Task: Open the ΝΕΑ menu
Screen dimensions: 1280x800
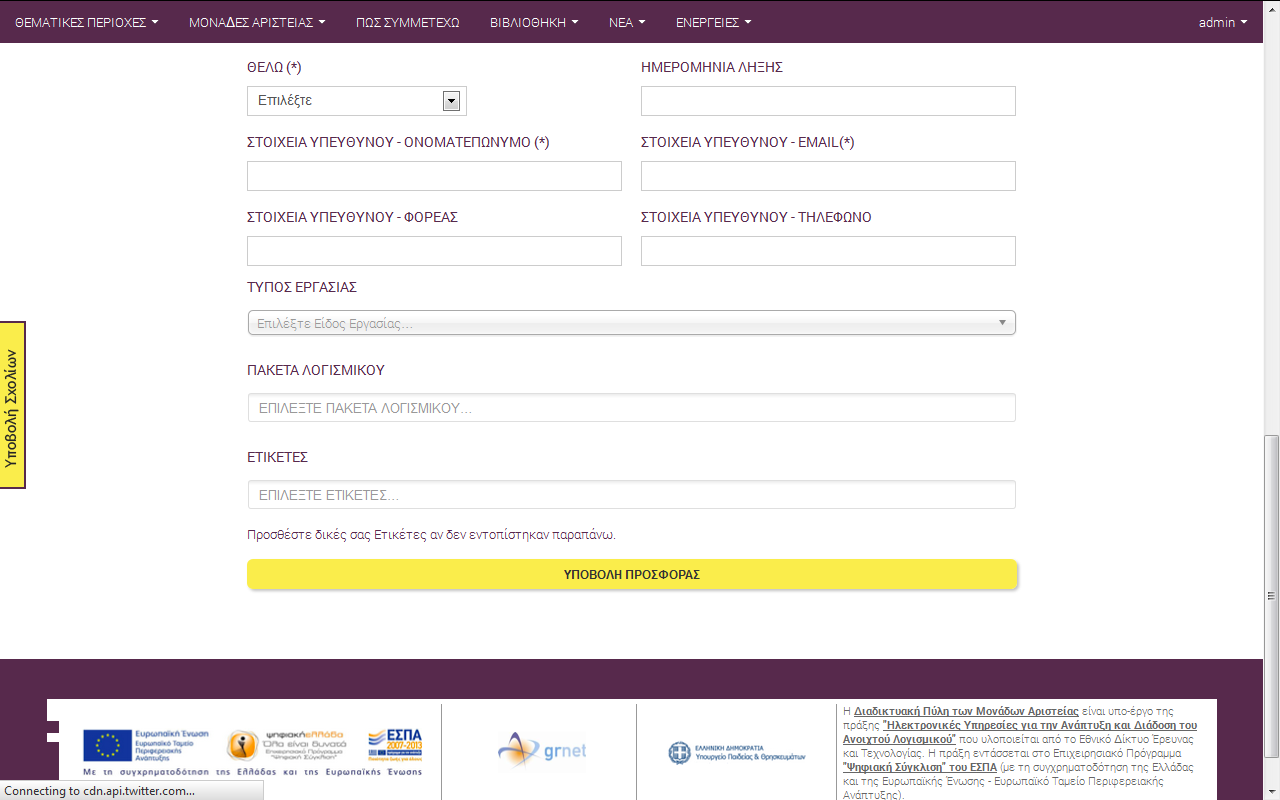Action: pyautogui.click(x=627, y=22)
